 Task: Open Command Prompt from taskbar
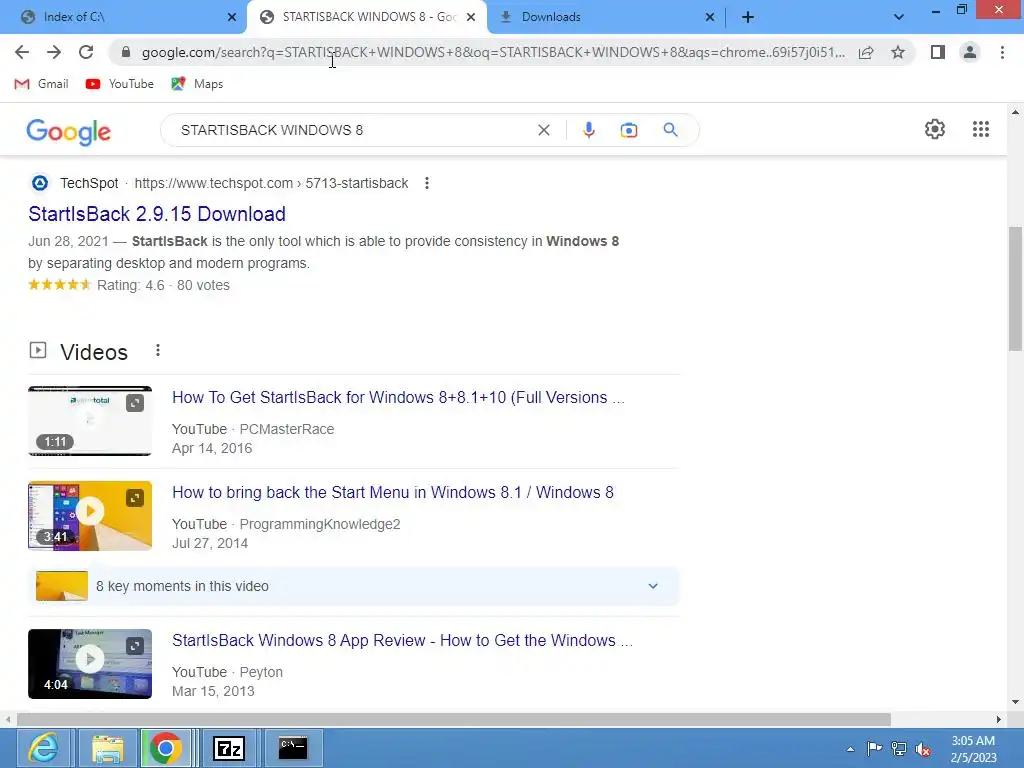[x=293, y=748]
